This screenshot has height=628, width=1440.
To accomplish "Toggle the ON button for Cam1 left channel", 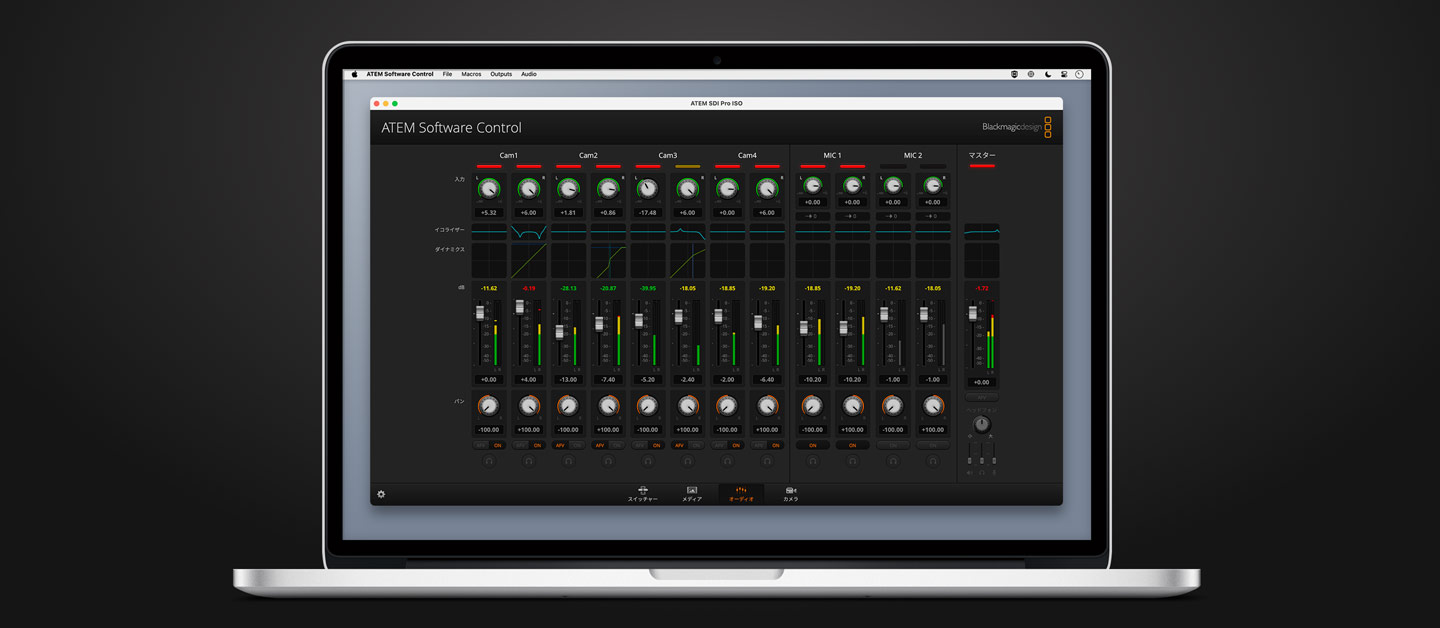I will point(497,445).
